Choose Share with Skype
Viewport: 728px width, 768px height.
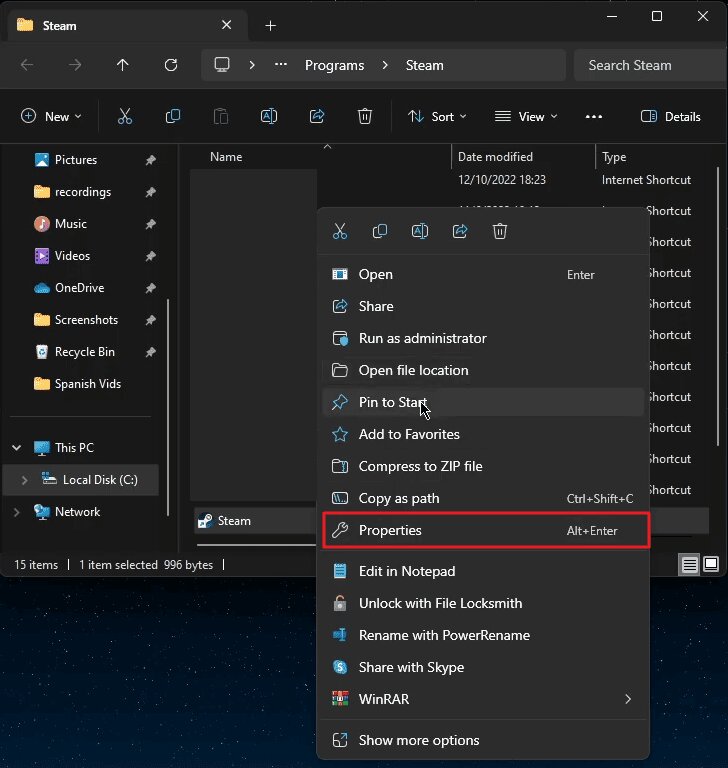(483, 667)
